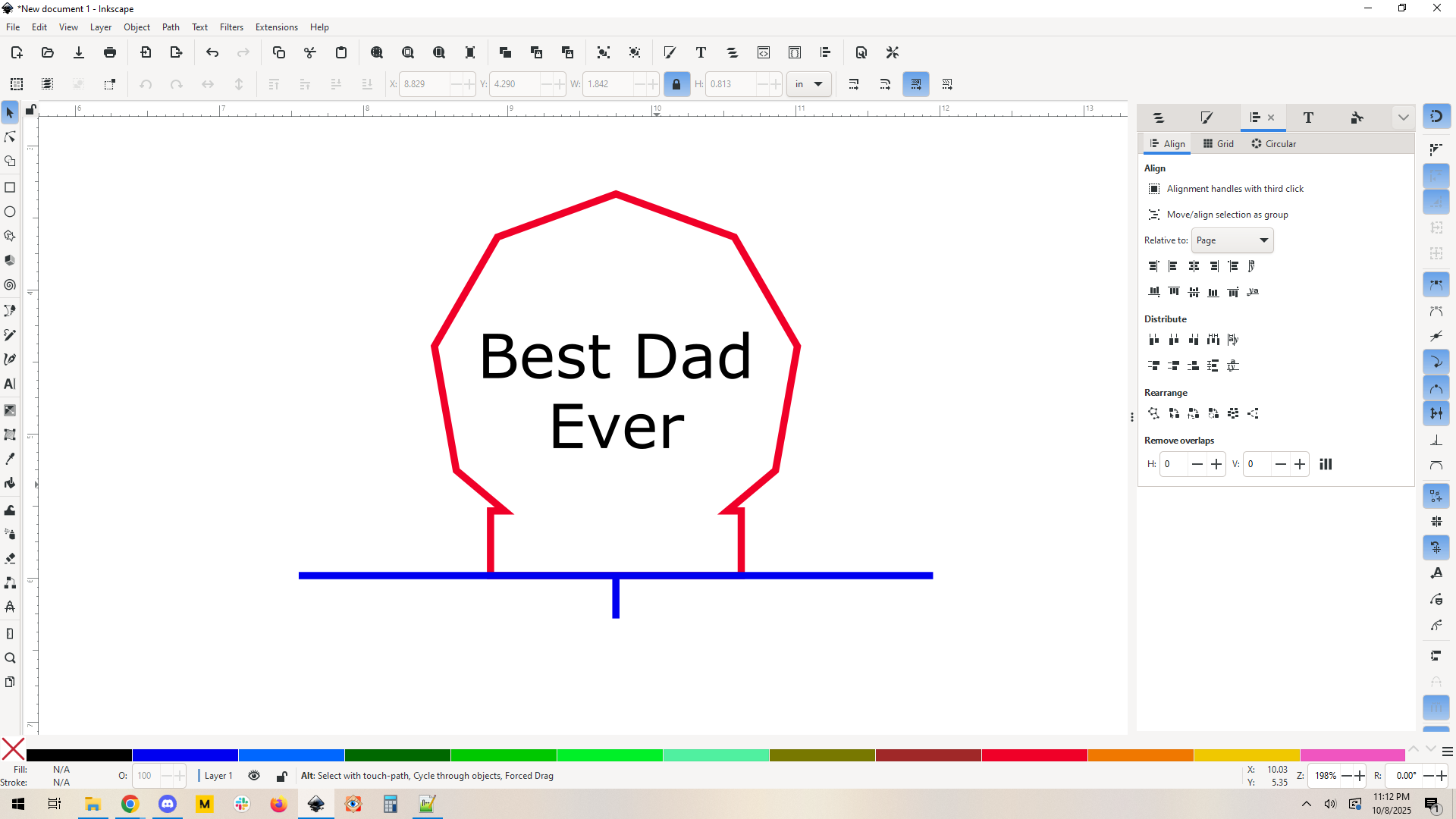Select the Zoom tool in toolbox
The height and width of the screenshot is (819, 1456).
point(10,658)
